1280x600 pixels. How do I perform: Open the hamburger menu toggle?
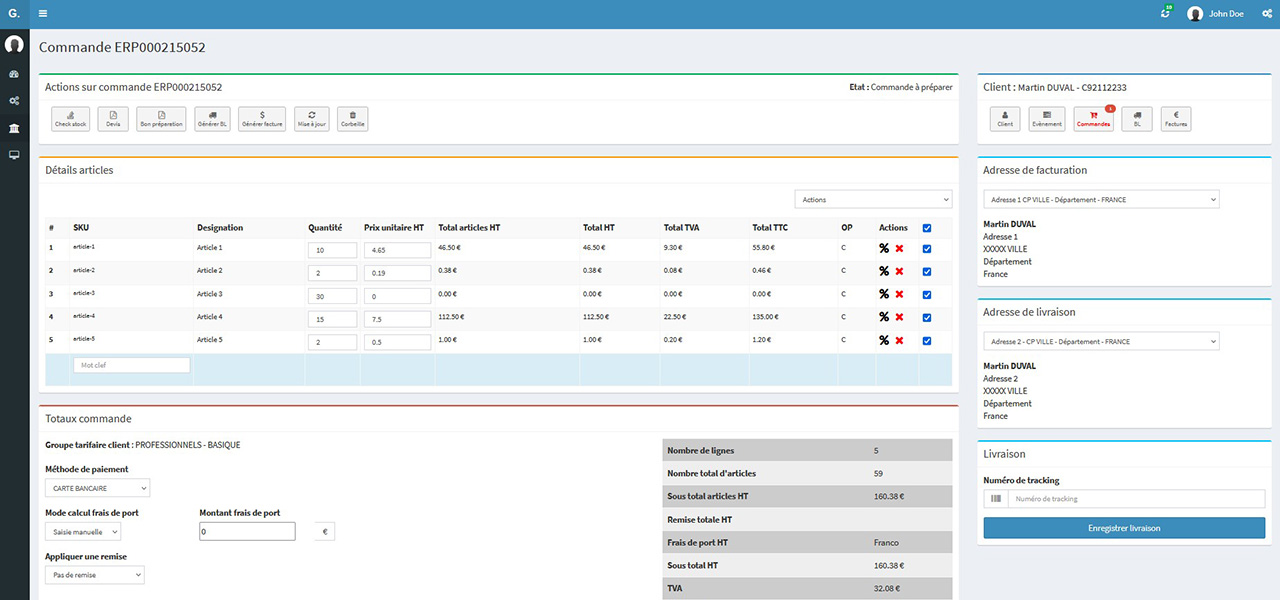pyautogui.click(x=43, y=14)
